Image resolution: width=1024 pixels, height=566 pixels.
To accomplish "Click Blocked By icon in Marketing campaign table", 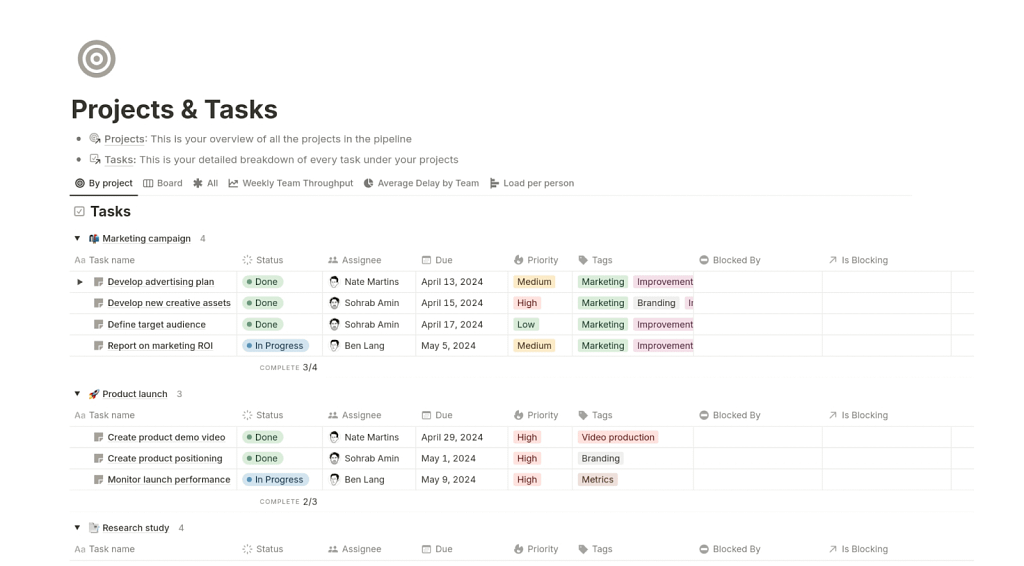I will tap(704, 260).
